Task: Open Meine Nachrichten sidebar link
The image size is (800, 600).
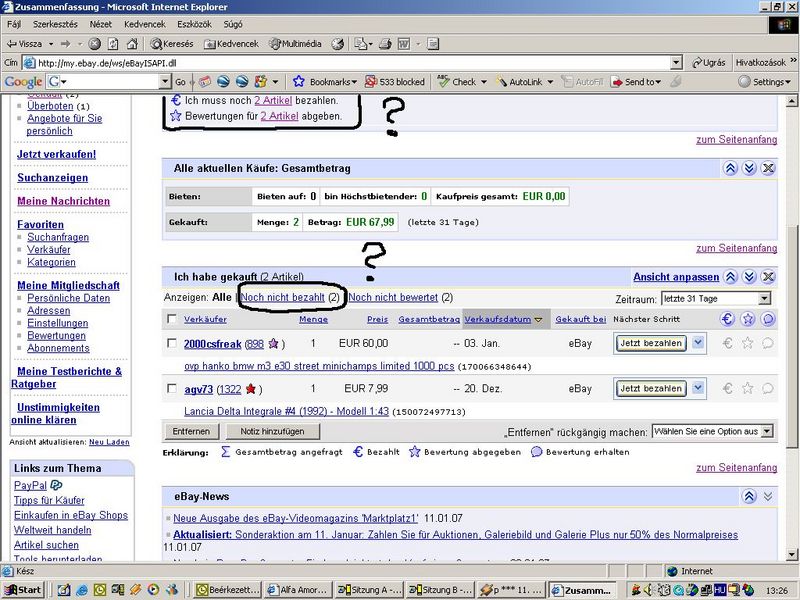Action: [x=63, y=201]
